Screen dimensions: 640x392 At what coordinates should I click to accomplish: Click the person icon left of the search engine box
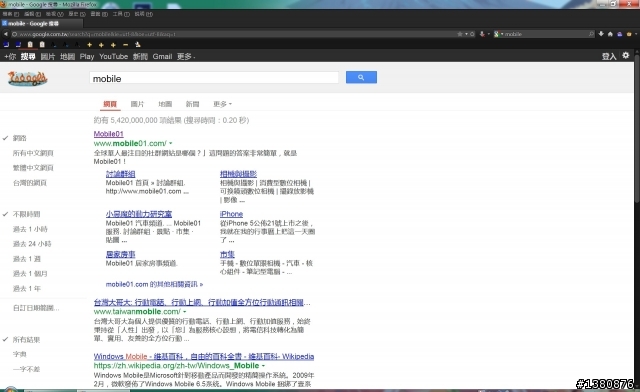(x=482, y=34)
